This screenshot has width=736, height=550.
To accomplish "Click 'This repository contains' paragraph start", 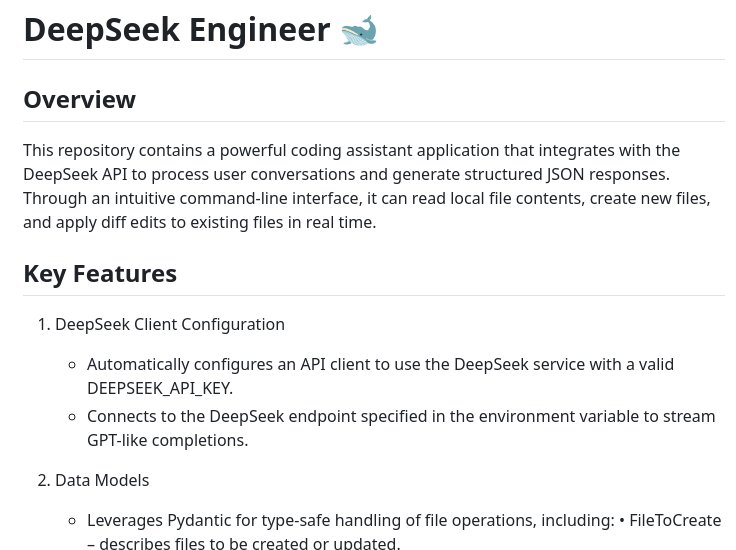I will pos(116,150).
